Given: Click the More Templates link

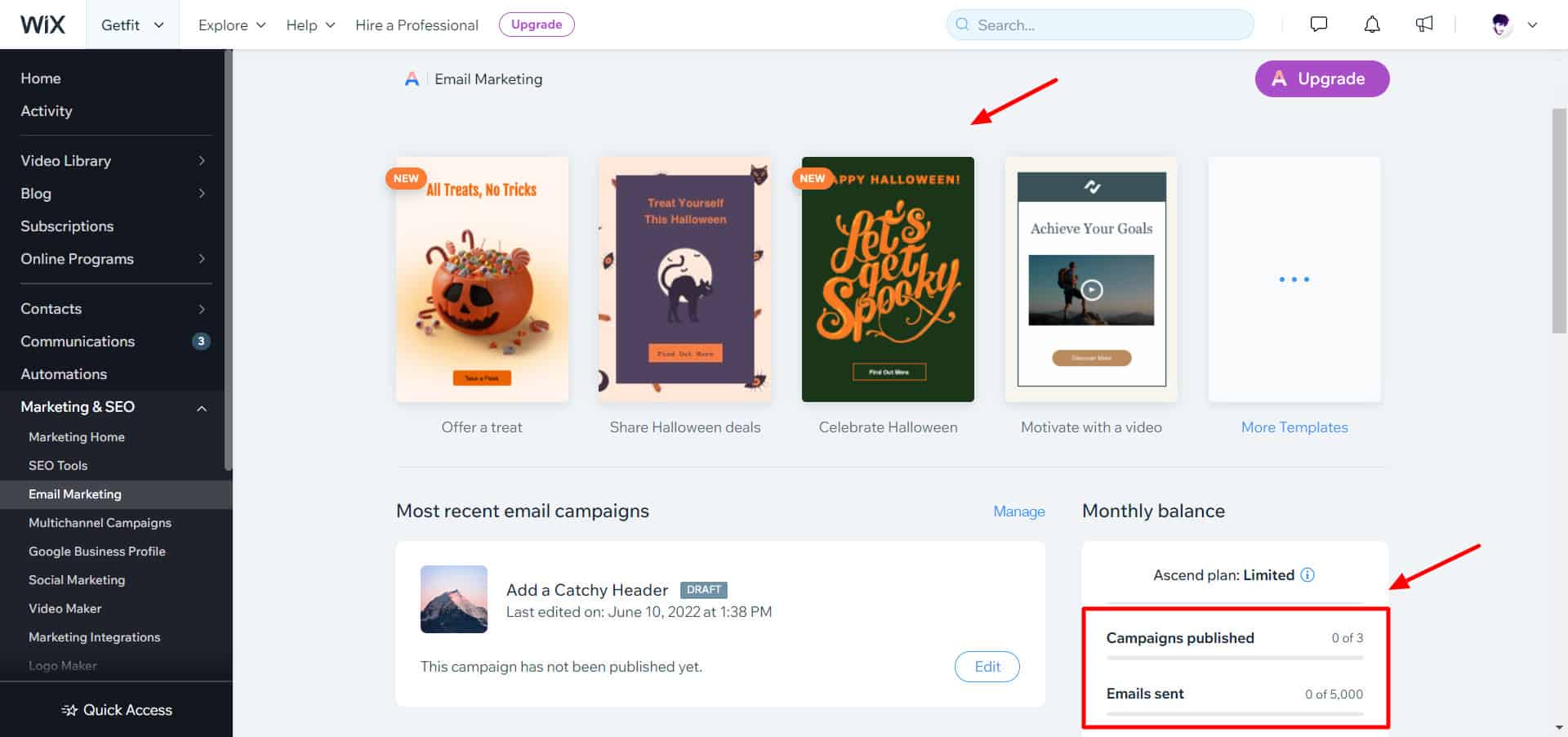Looking at the screenshot, I should (x=1294, y=427).
